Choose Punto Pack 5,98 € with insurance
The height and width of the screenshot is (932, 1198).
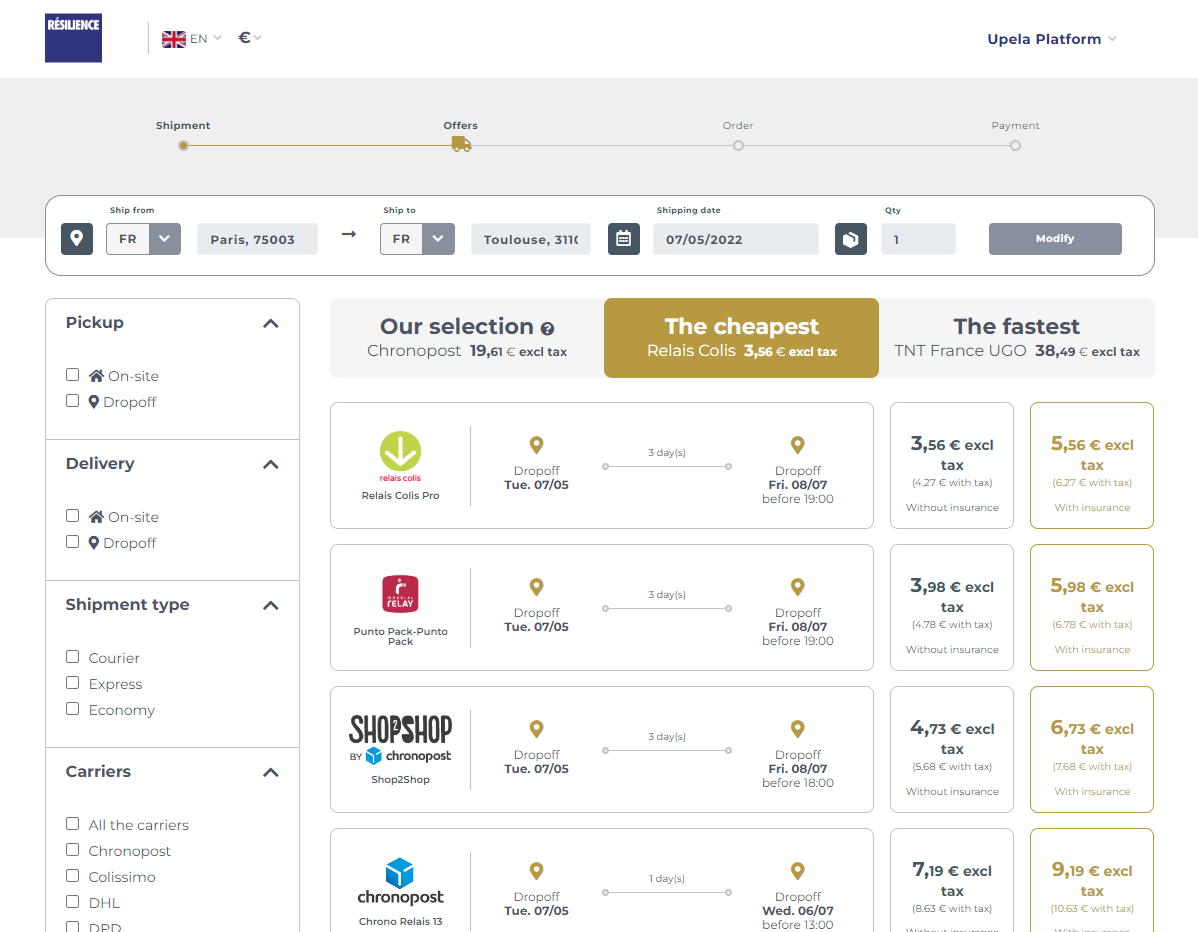(1092, 608)
